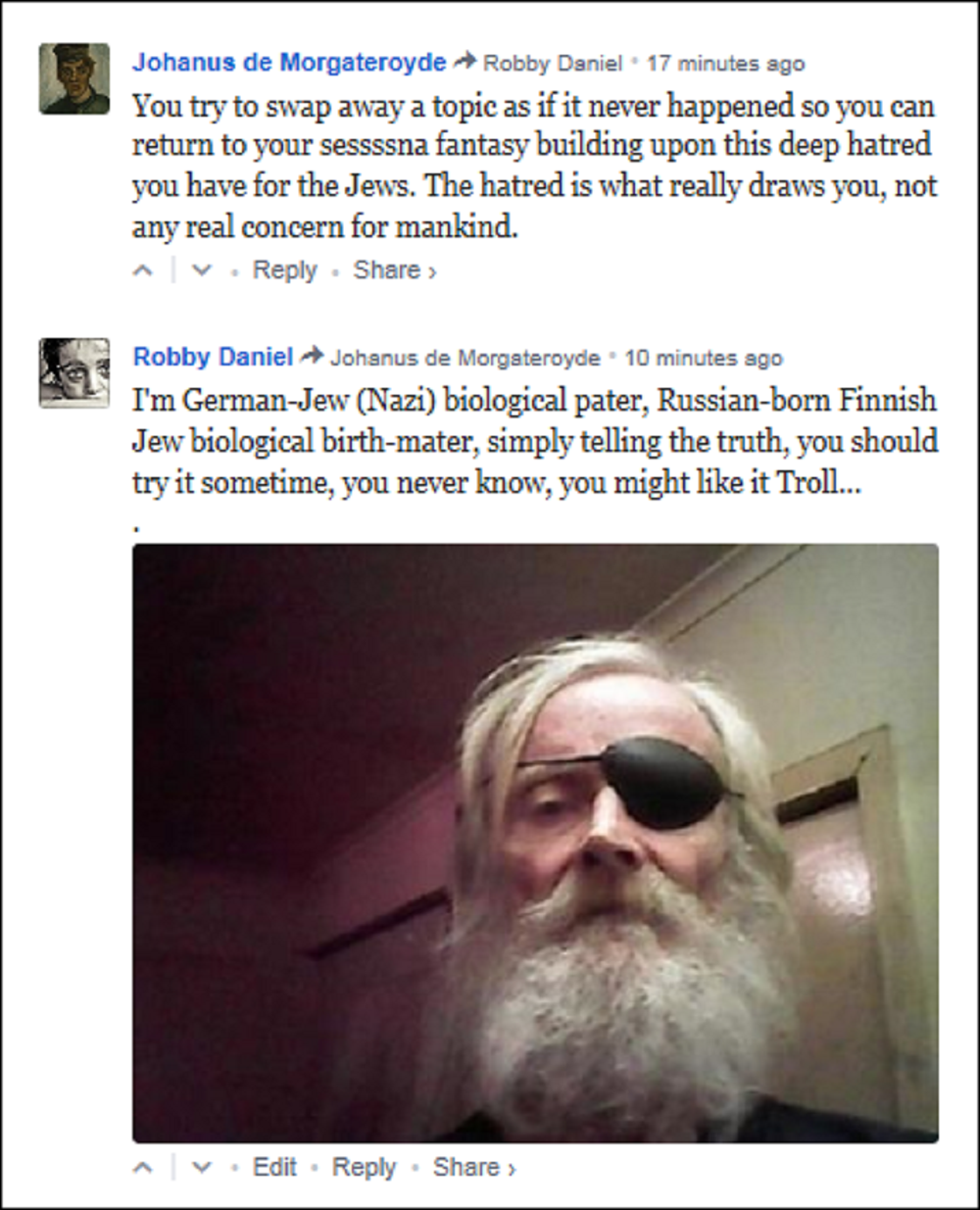This screenshot has width=980, height=1210.
Task: Open Johanus de Morgateroyde's author profile name
Action: 289,62
